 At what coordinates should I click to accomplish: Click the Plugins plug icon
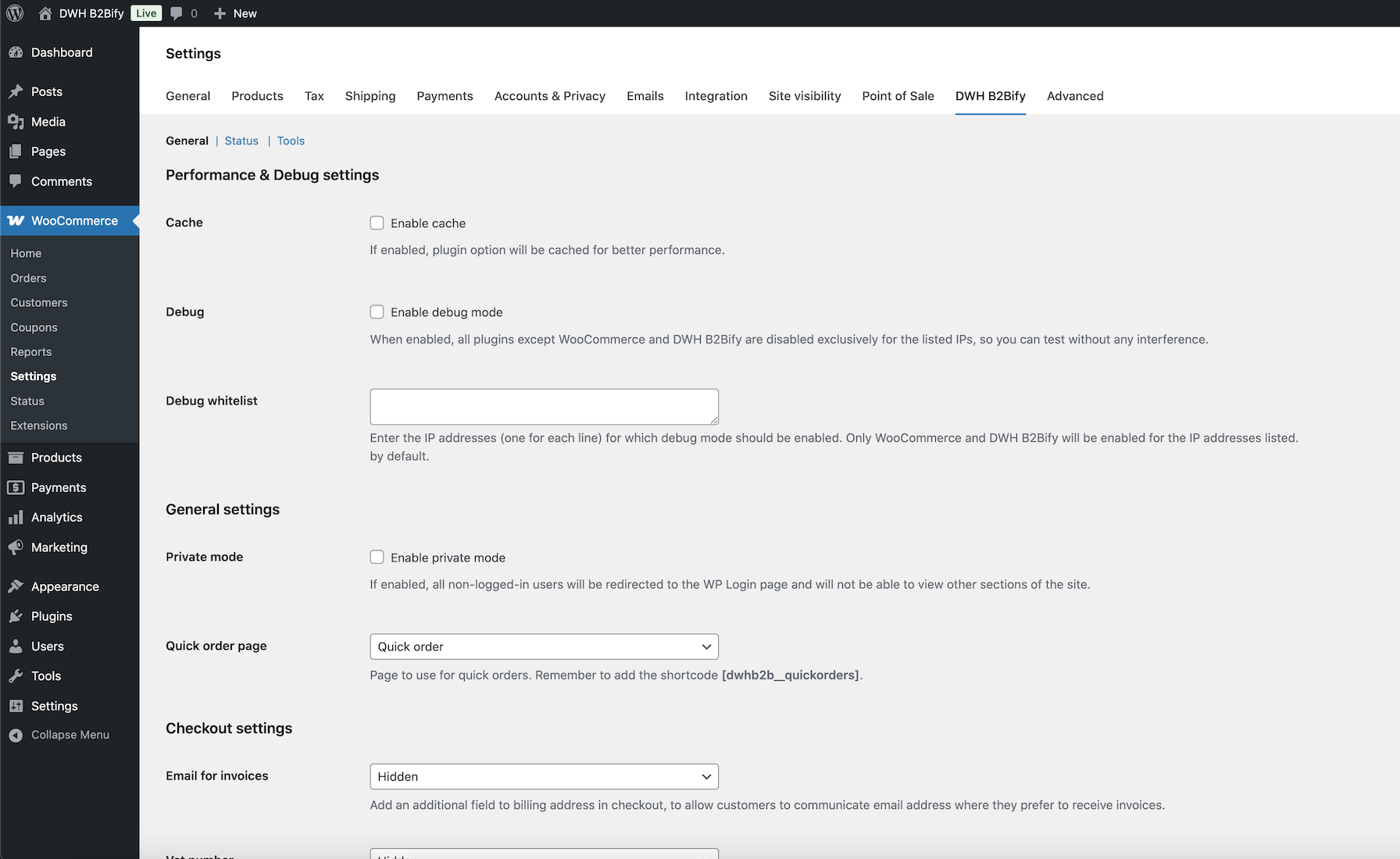16,616
